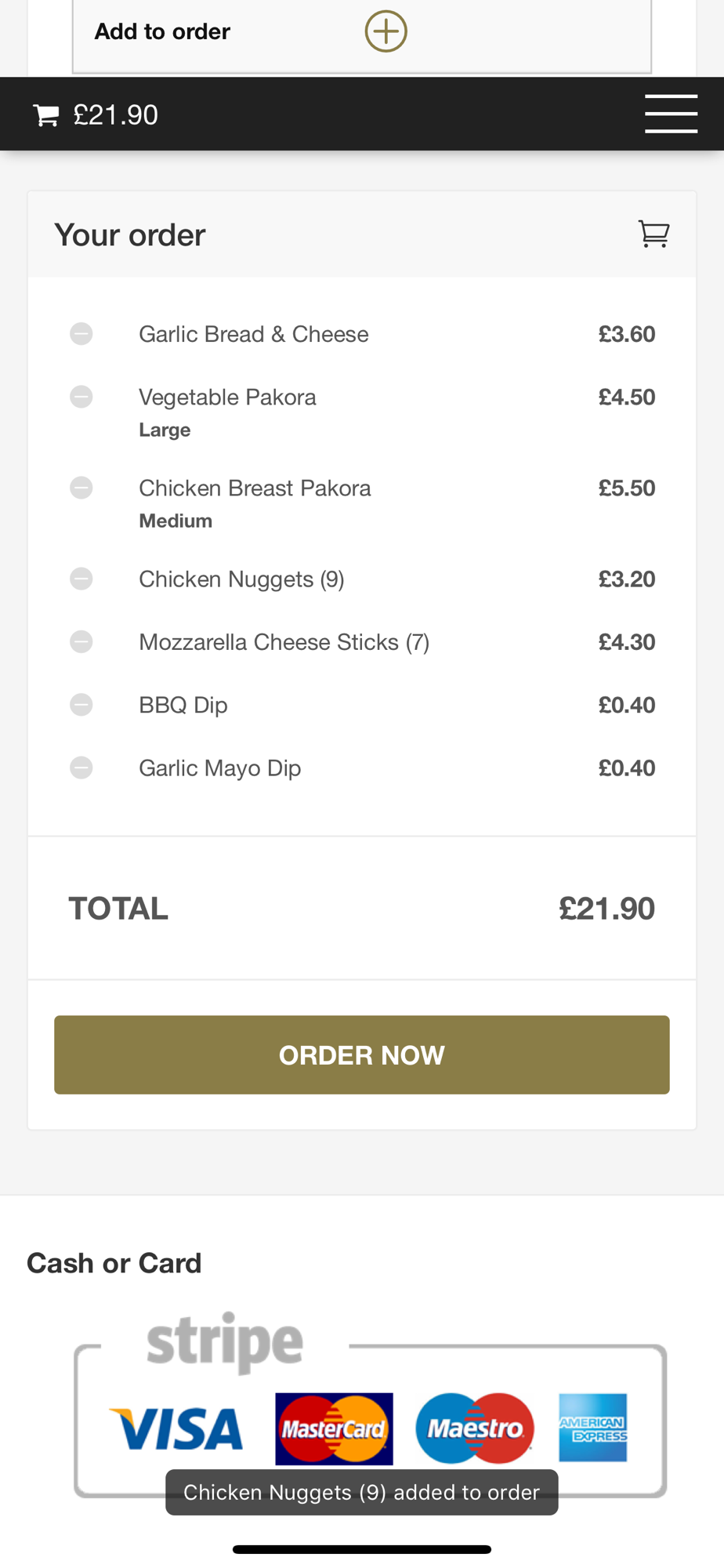Remove BBQ Dip using minus icon

click(81, 704)
